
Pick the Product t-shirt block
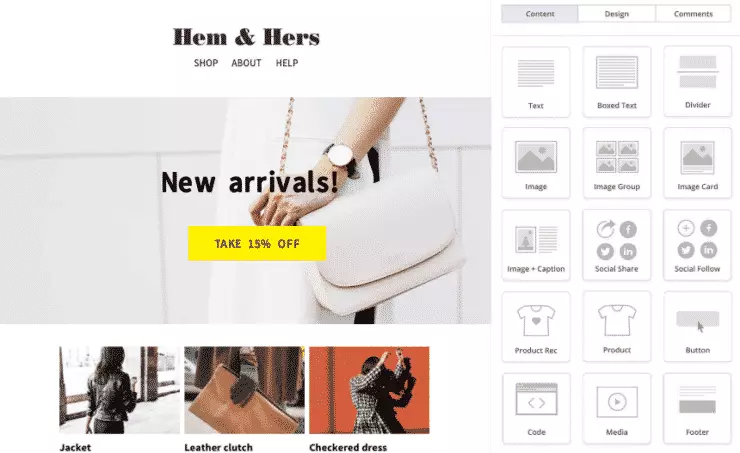click(x=616, y=327)
